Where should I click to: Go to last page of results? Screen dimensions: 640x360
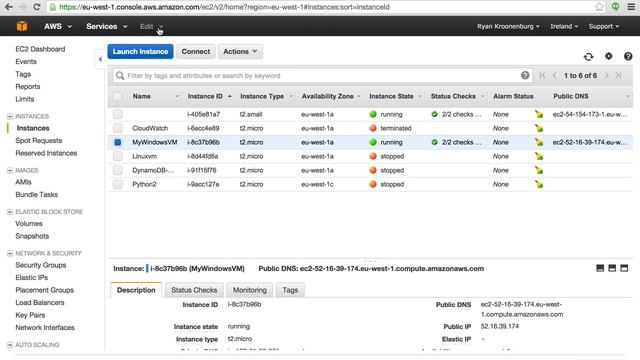[618, 75]
